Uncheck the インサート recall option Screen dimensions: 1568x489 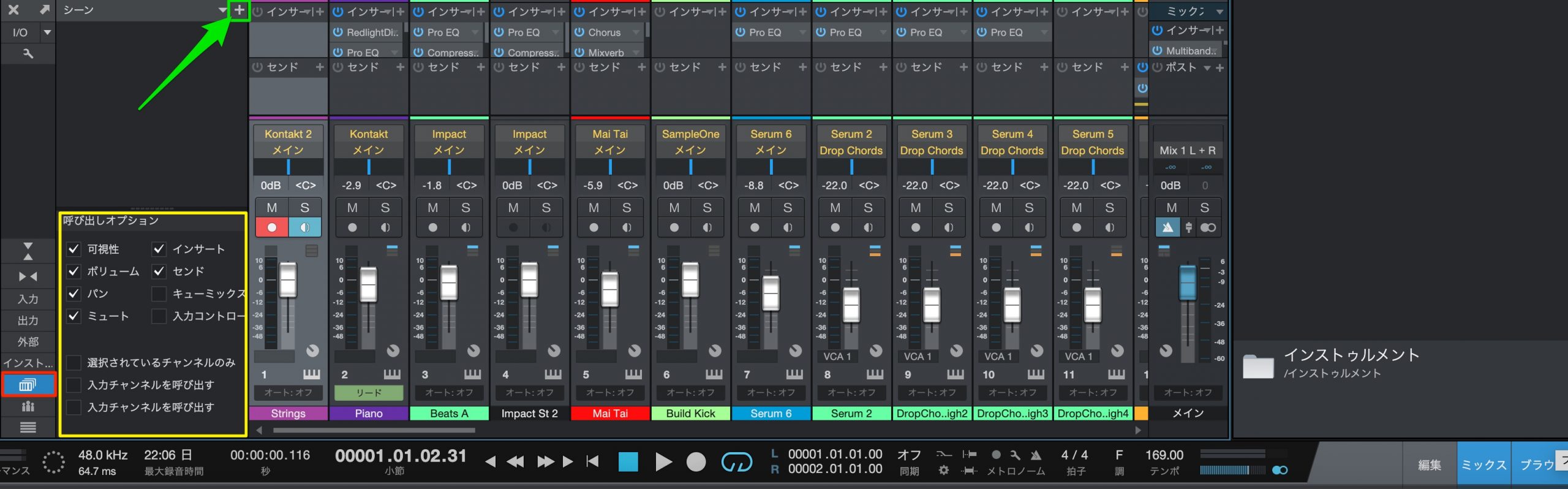(x=159, y=249)
